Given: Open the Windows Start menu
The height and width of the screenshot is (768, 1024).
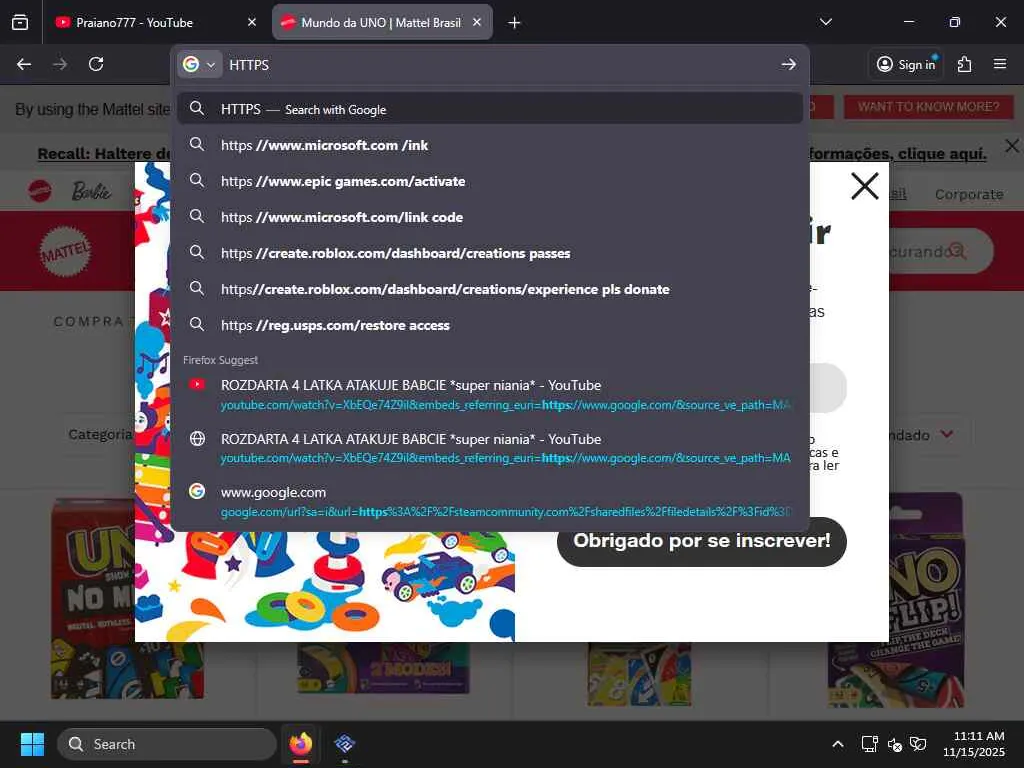Looking at the screenshot, I should pos(32,744).
